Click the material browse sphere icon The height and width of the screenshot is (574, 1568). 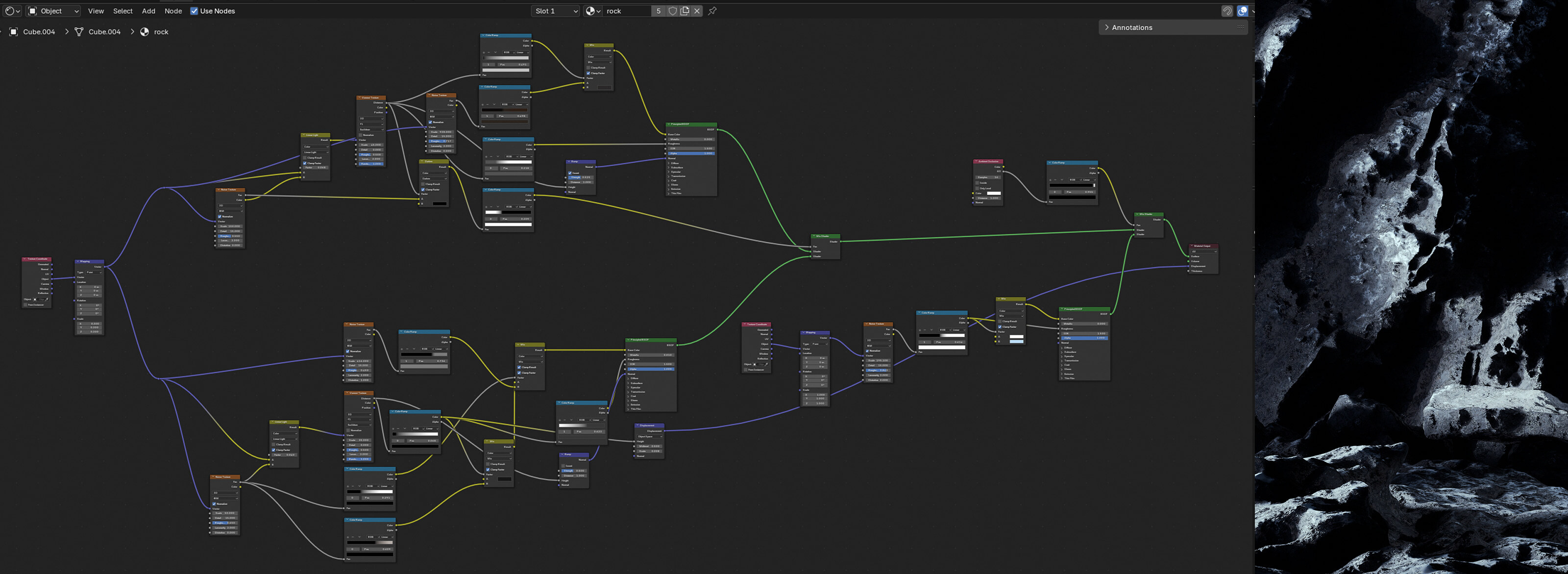(x=590, y=11)
